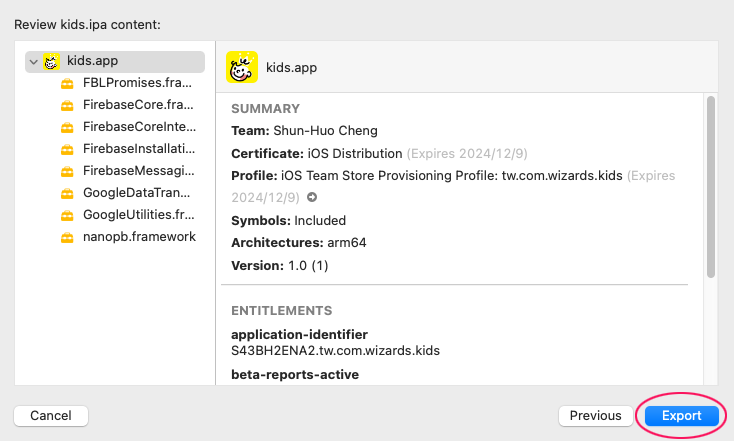
Task: Click GoogleDataTransport framework toolbox icon
Action: [67, 193]
